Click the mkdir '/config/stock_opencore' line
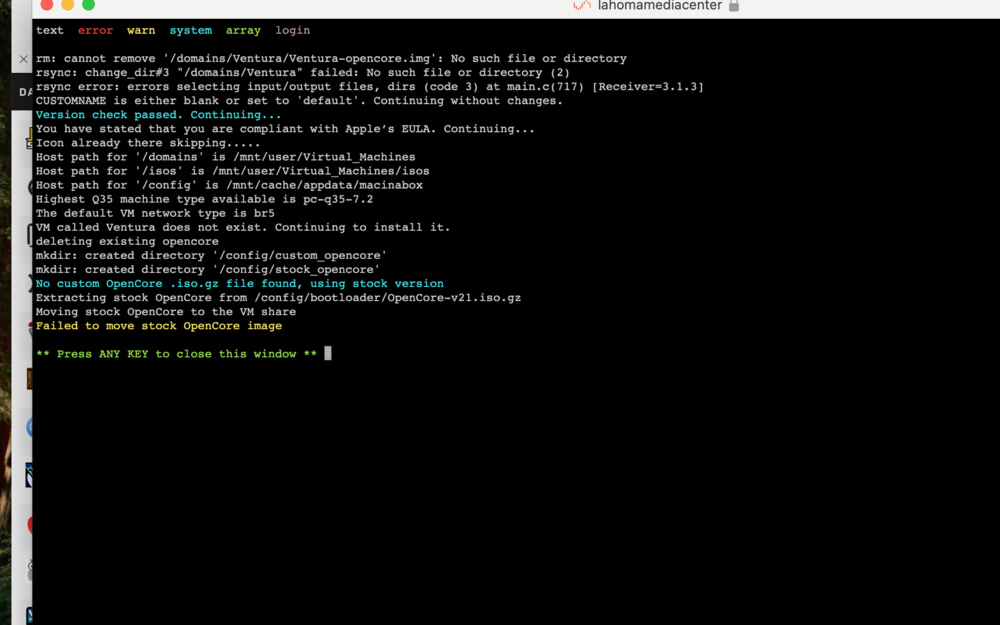This screenshot has height=625, width=1000. pyautogui.click(x=208, y=269)
